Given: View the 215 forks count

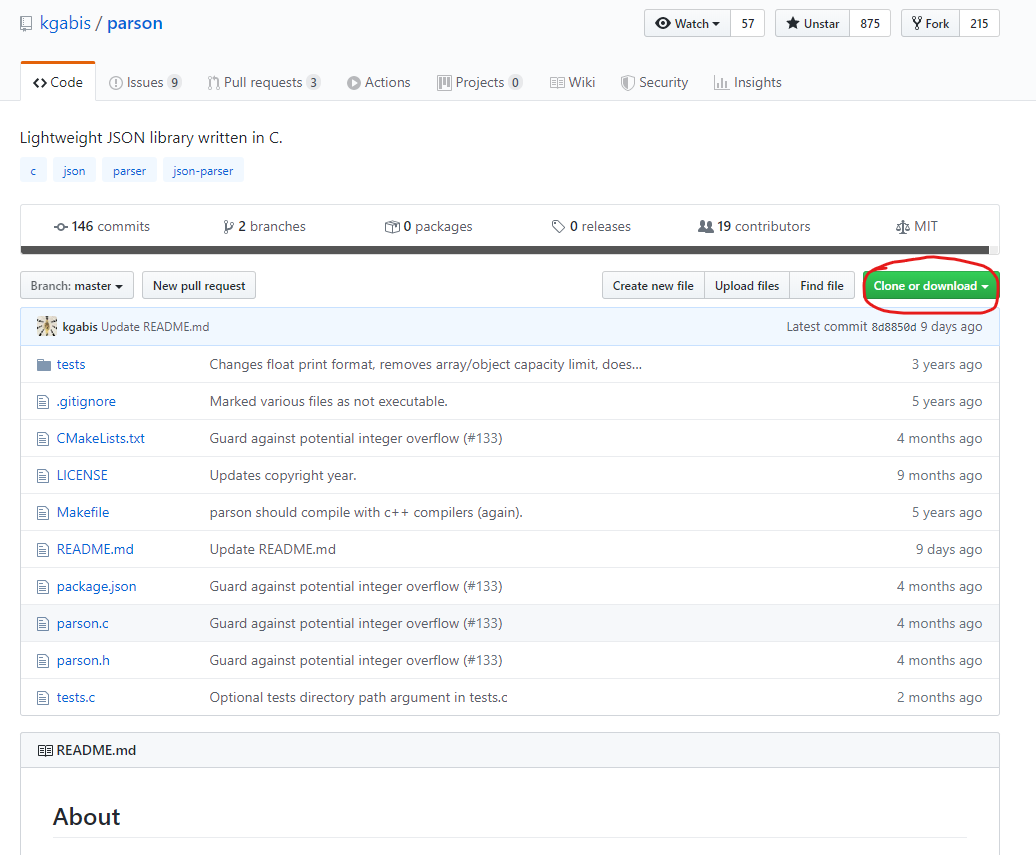Looking at the screenshot, I should [x=979, y=24].
